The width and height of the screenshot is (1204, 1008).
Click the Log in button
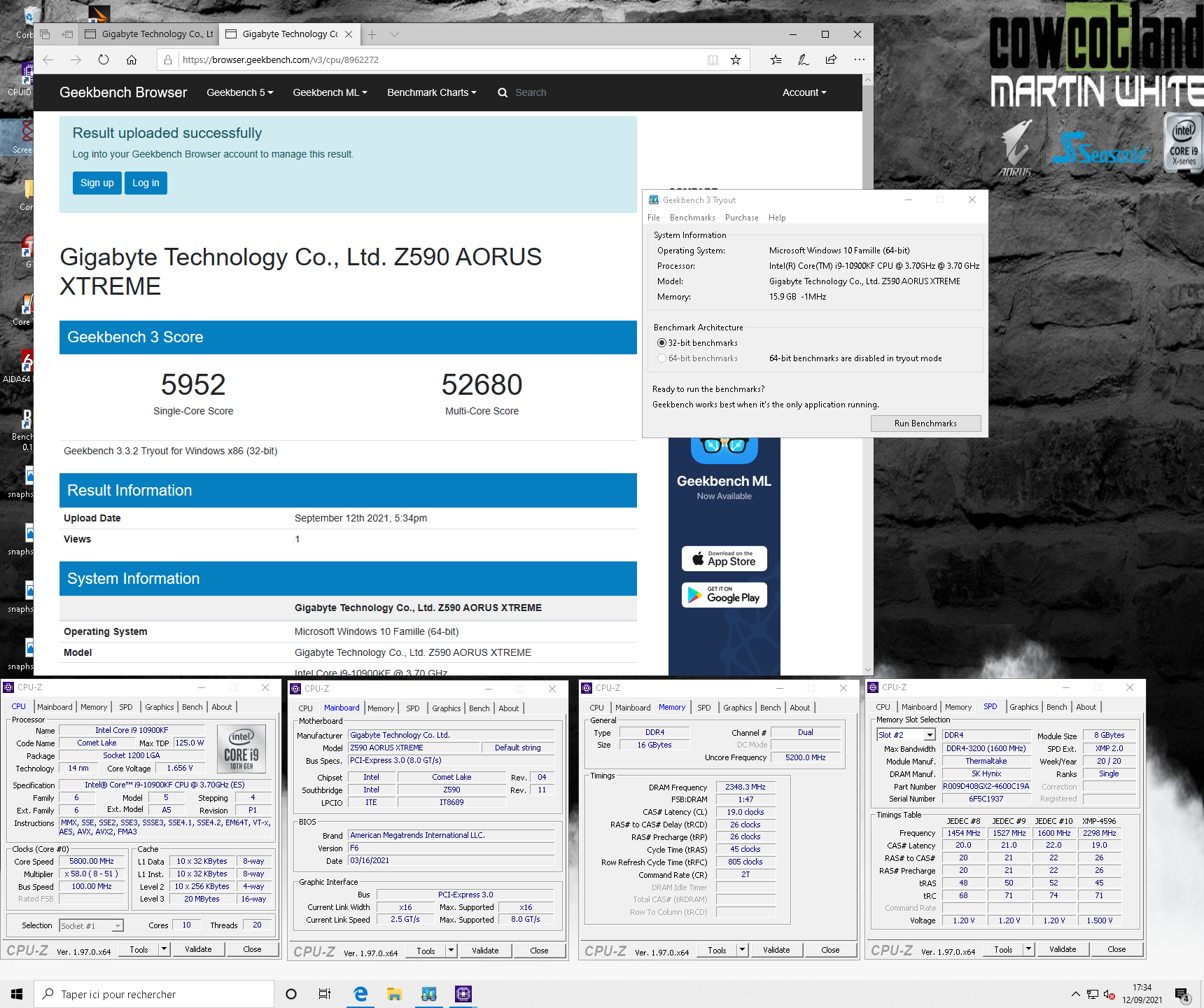click(x=146, y=183)
